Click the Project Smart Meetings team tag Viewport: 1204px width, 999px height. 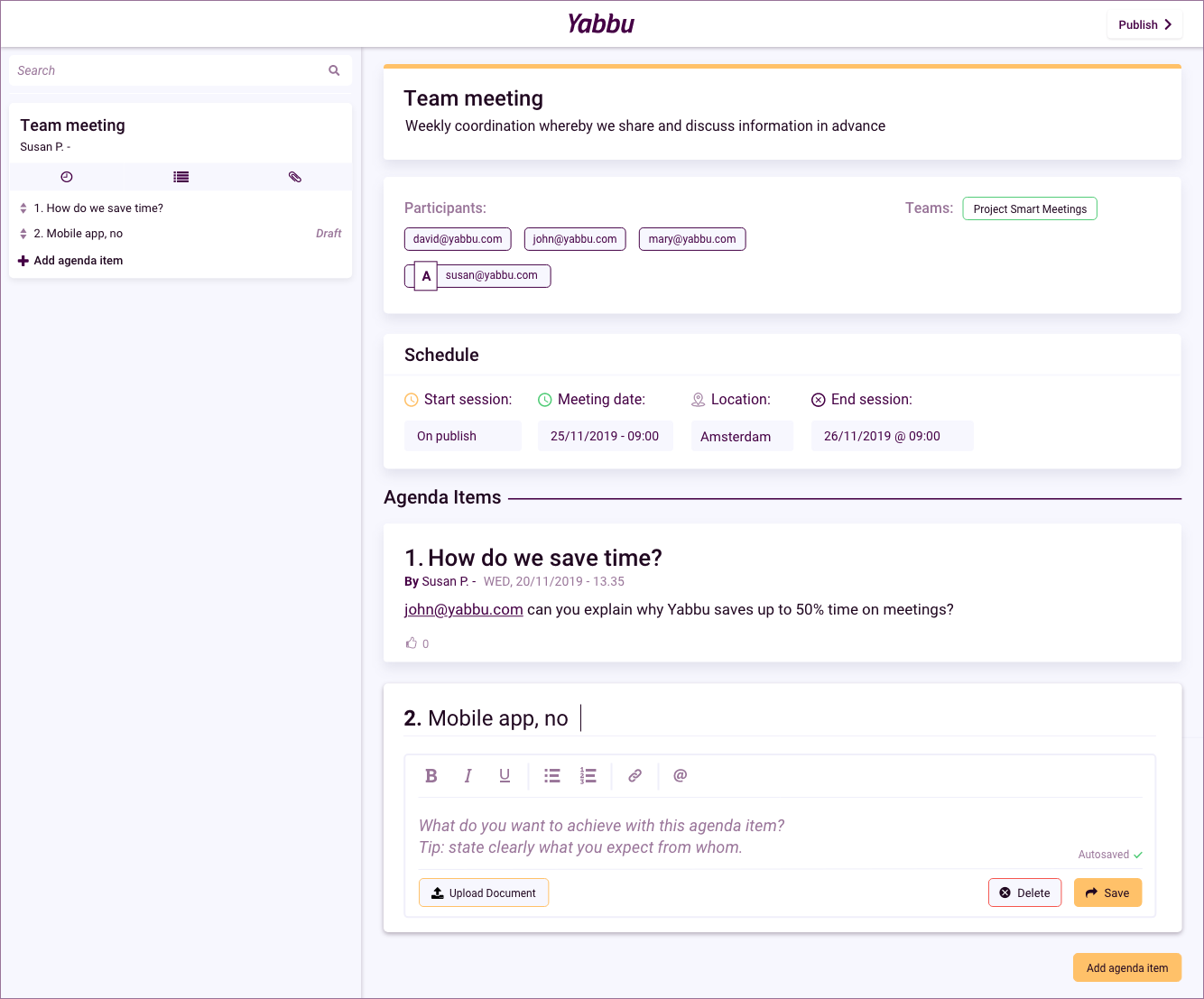1030,208
